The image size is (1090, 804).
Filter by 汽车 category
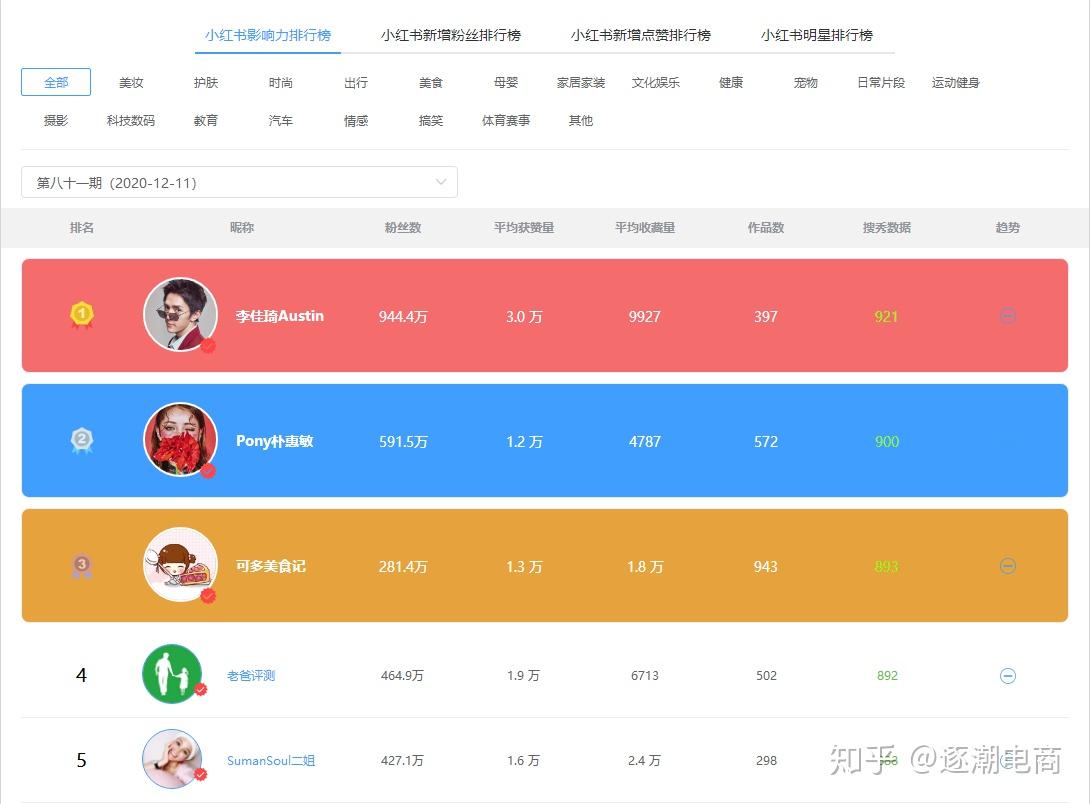(x=281, y=120)
